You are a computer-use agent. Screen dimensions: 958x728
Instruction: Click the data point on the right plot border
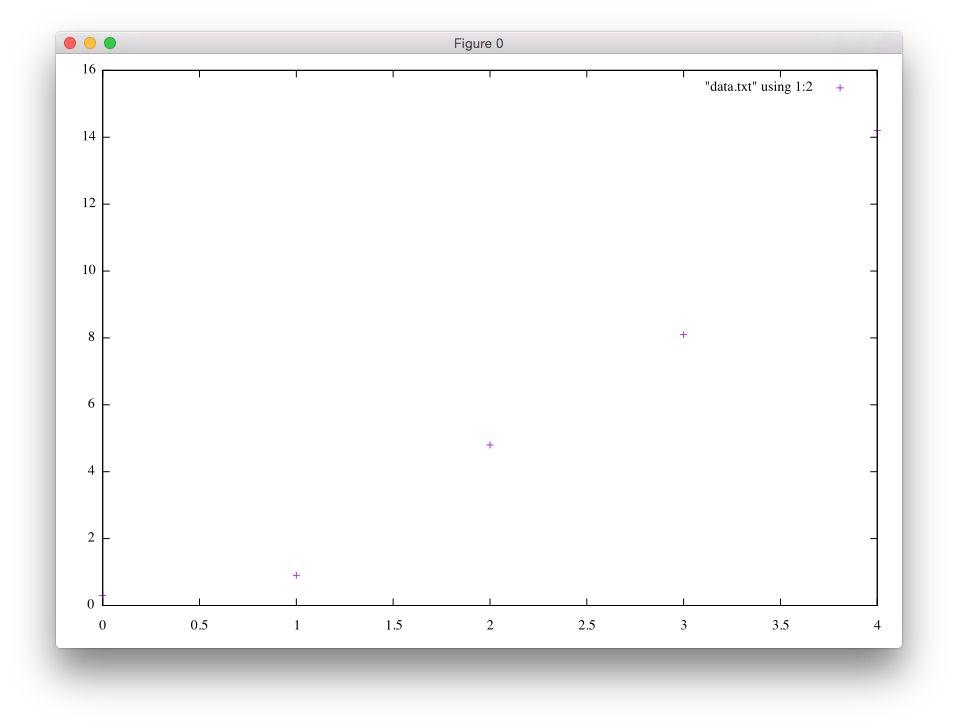[876, 130]
